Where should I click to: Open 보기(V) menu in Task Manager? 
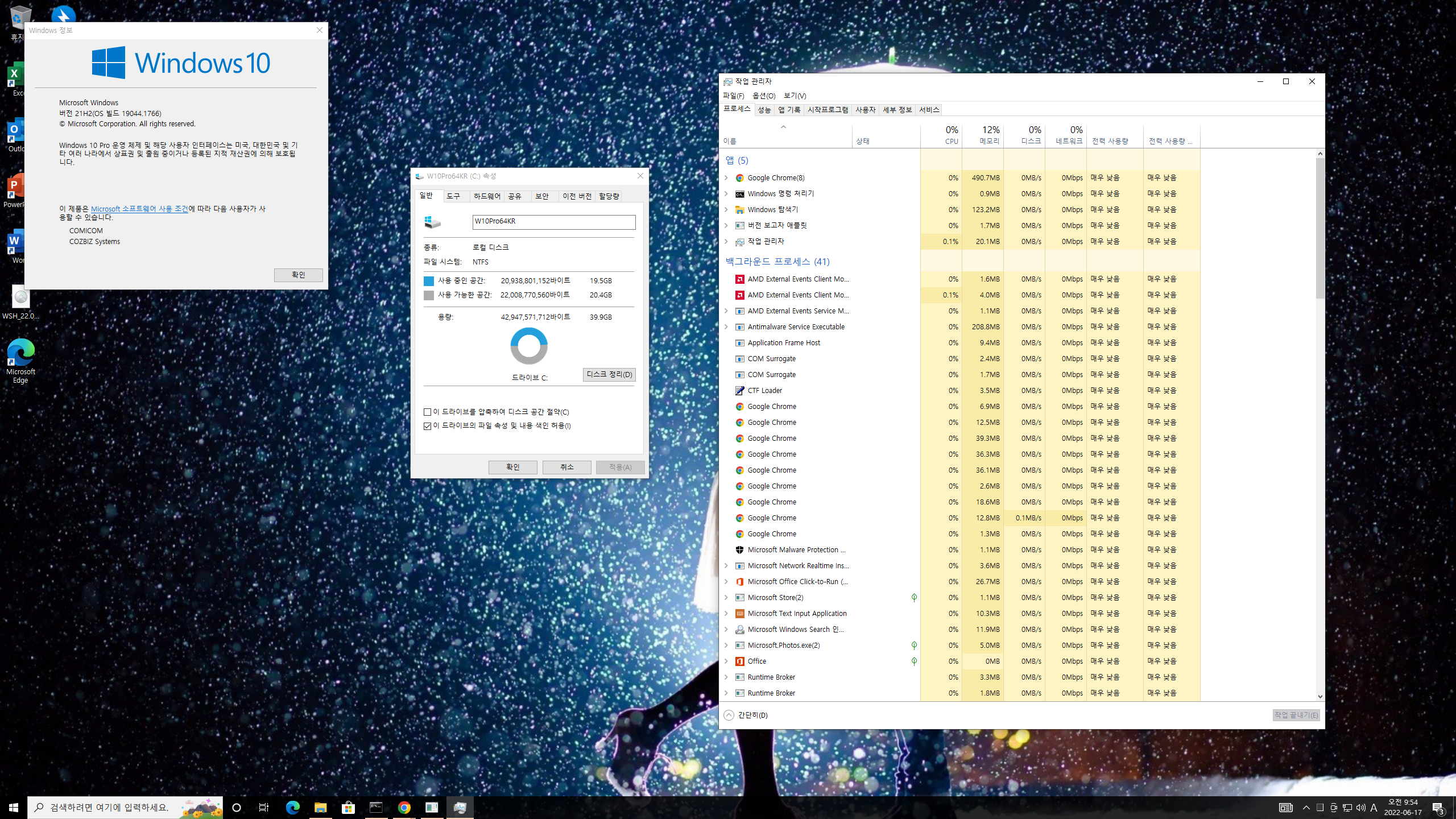pos(795,96)
